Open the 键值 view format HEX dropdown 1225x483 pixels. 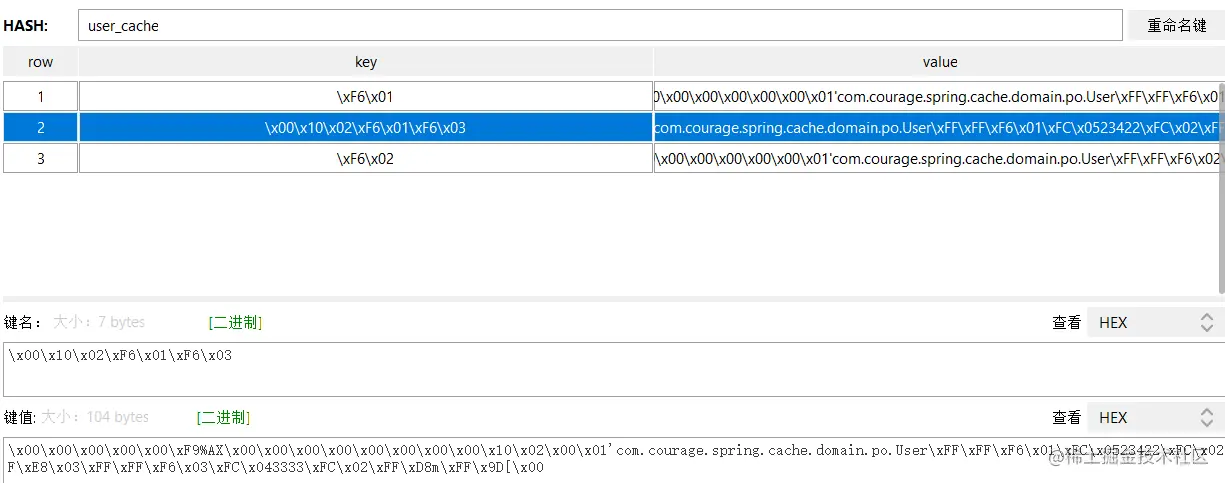tap(1156, 417)
